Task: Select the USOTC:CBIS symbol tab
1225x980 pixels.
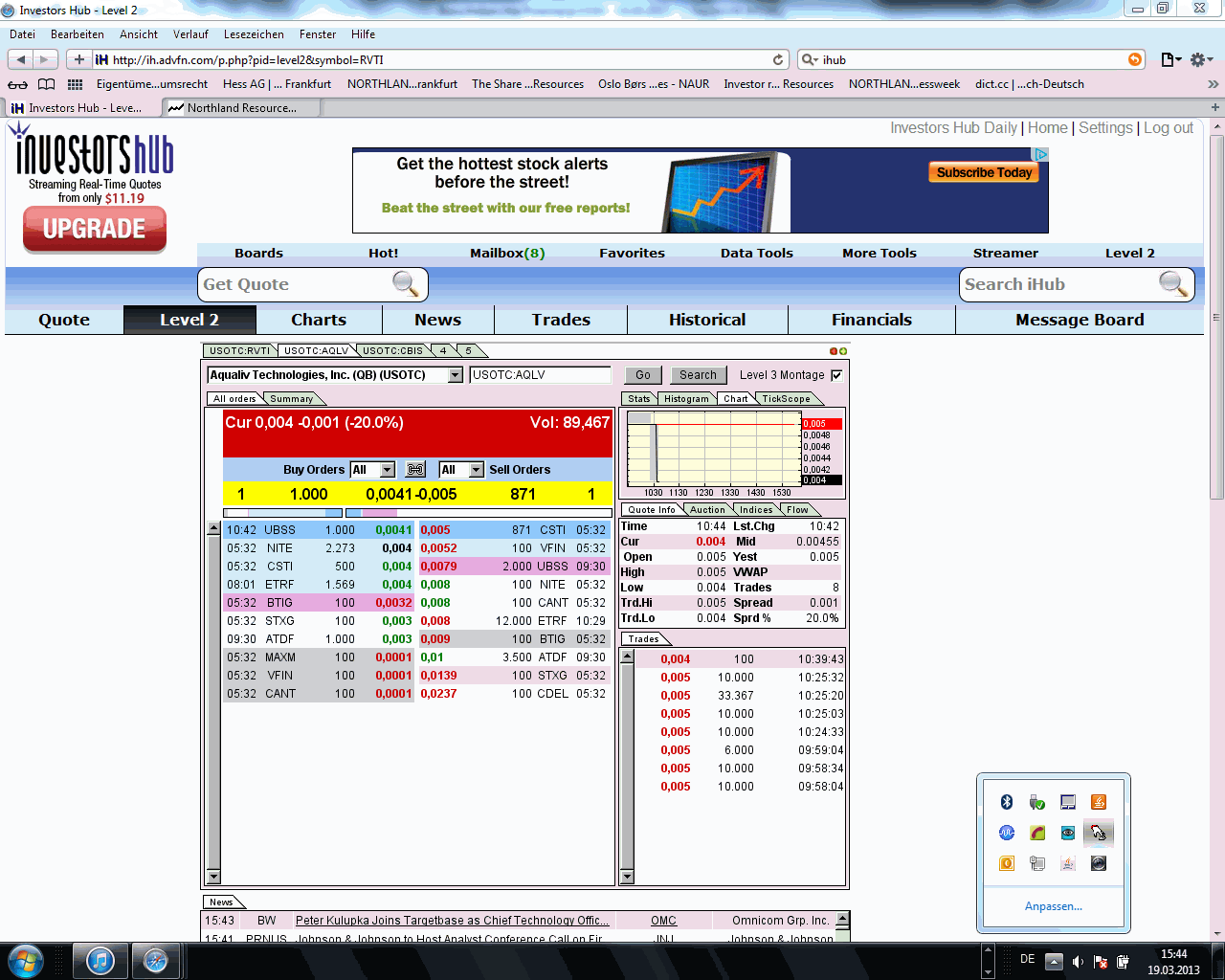Action: click(392, 351)
